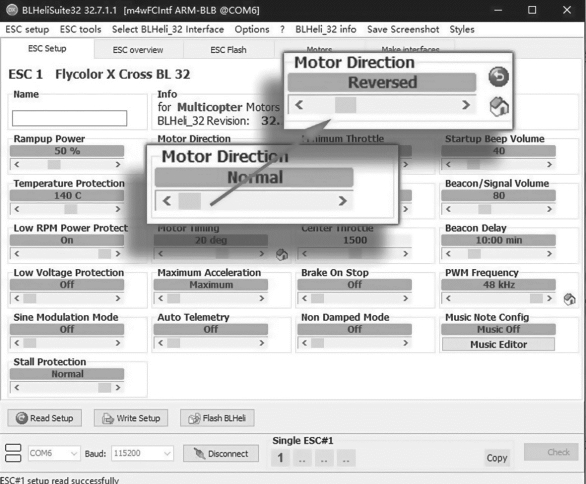
Task: Open the COM6 port dropdown
Action: pyautogui.click(x=54, y=453)
